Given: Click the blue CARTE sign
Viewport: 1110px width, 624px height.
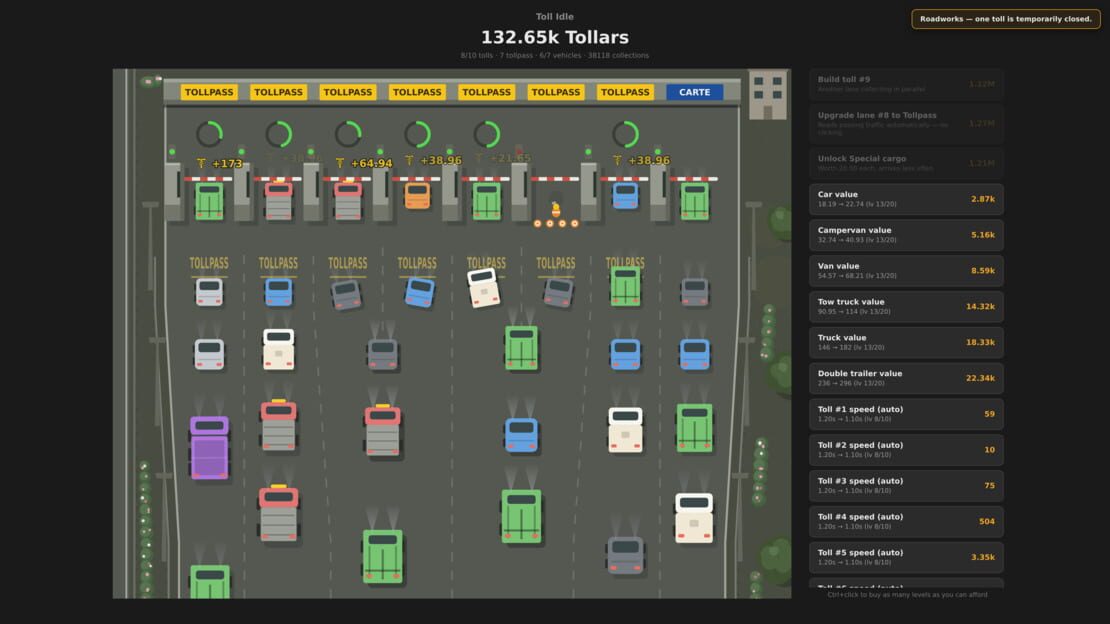Looking at the screenshot, I should tap(694, 92).
